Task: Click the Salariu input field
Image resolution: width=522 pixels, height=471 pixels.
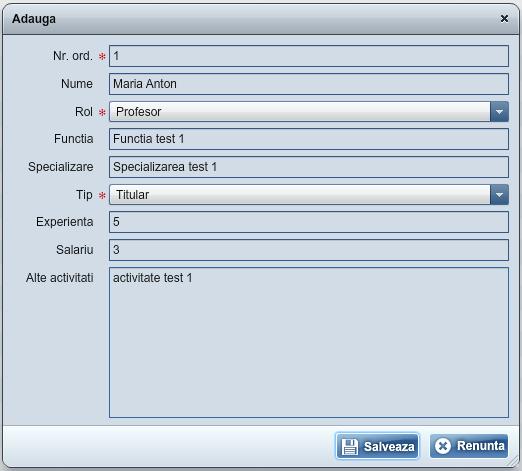Action: [309, 250]
